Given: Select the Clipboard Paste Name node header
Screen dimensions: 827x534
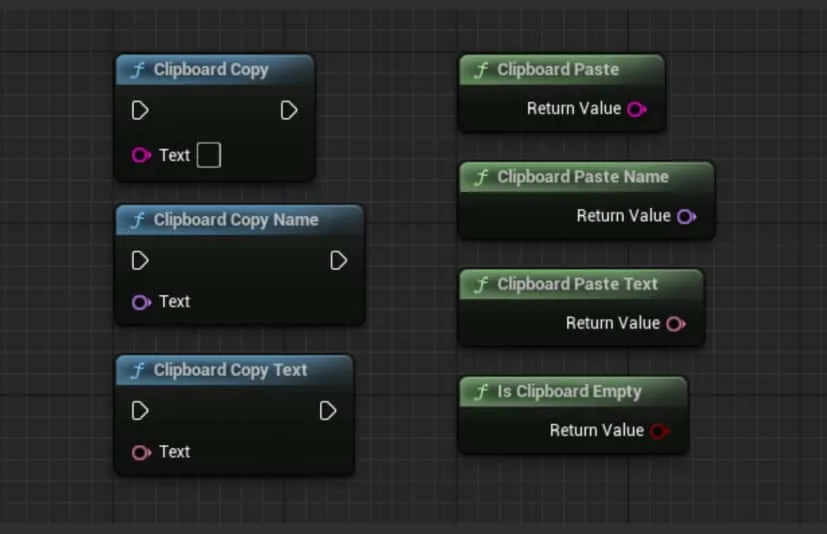Looking at the screenshot, I should click(x=583, y=177).
